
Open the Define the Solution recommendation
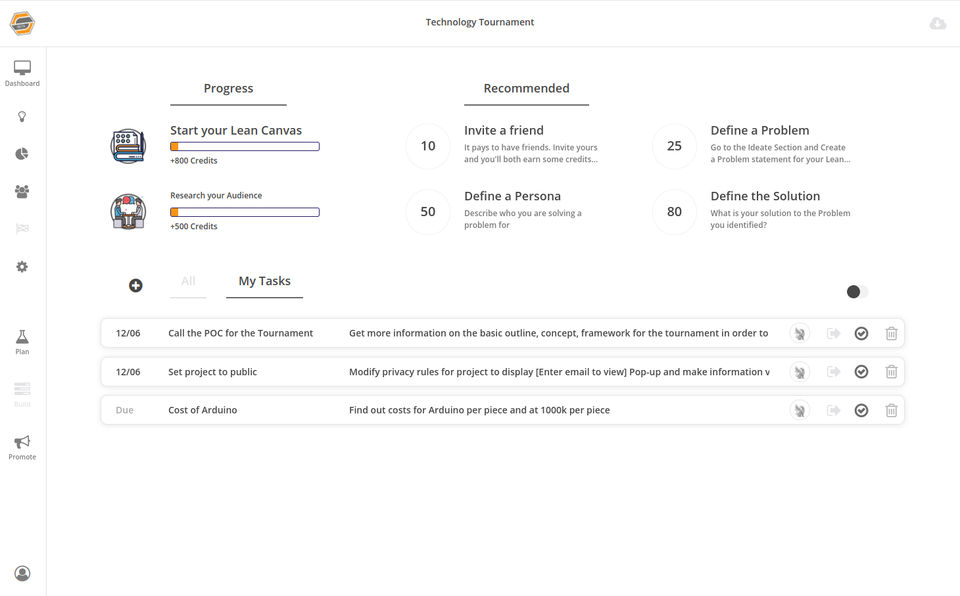pos(765,197)
